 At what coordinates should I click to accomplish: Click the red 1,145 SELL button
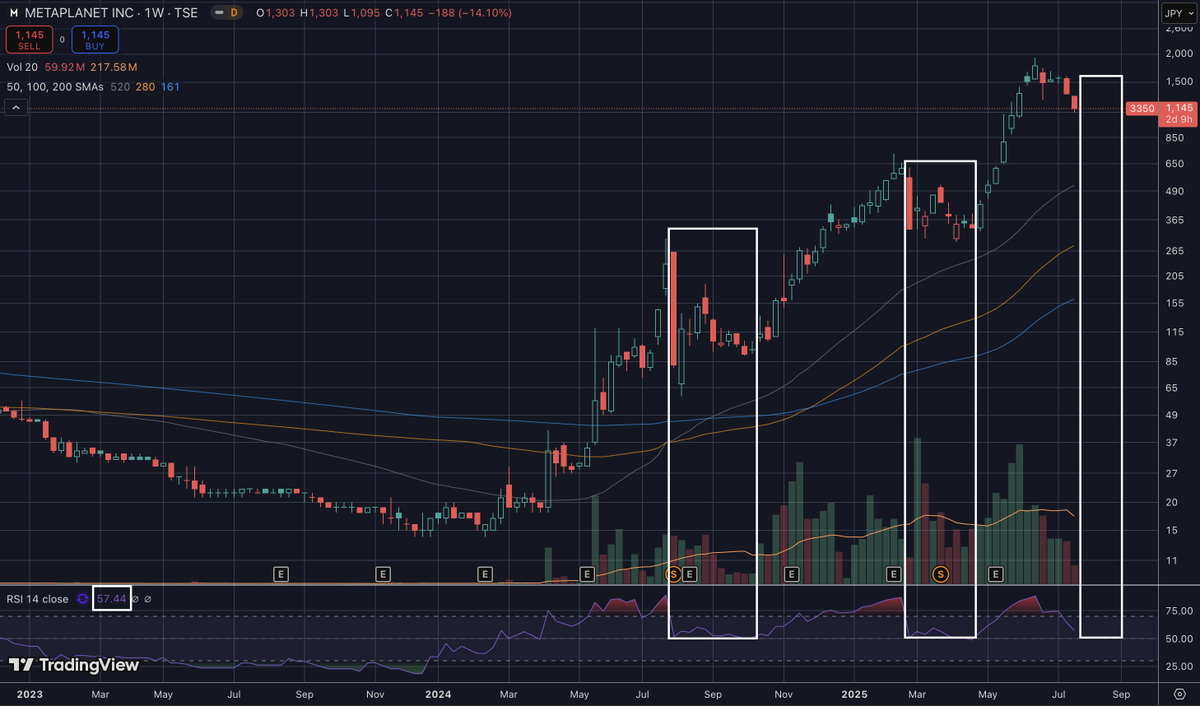(x=30, y=39)
